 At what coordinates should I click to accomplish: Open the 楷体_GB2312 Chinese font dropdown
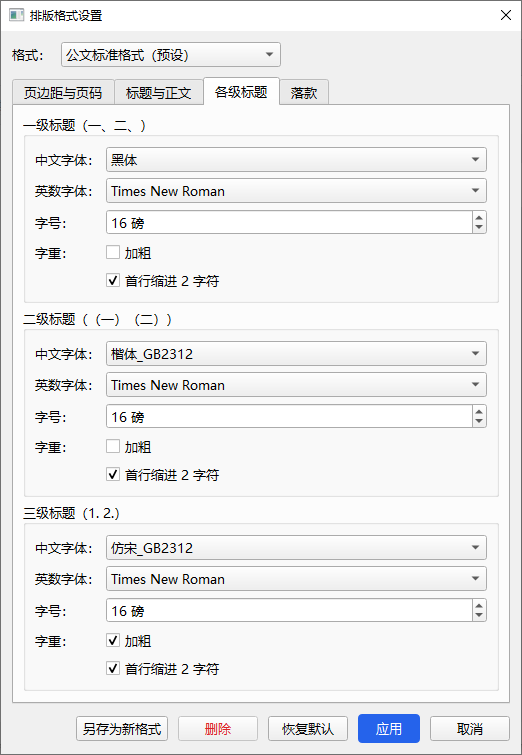click(296, 354)
